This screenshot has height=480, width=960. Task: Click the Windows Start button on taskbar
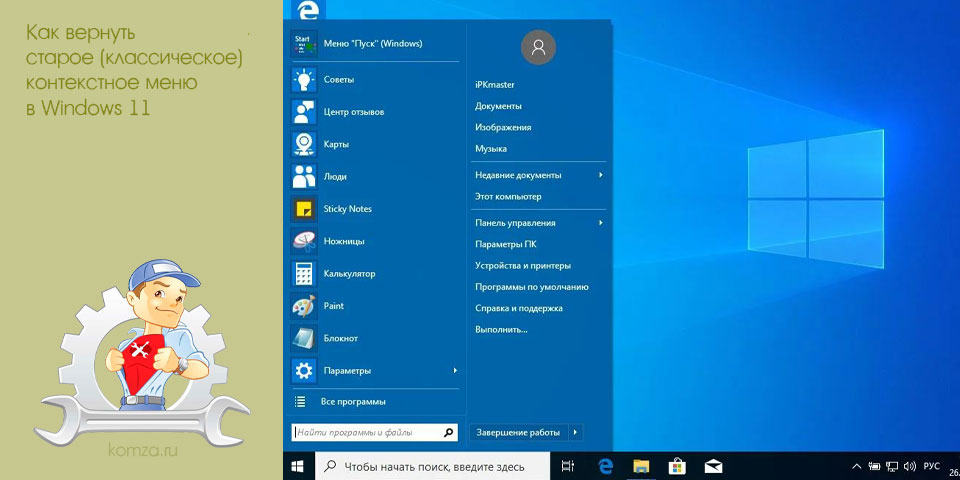tap(298, 467)
